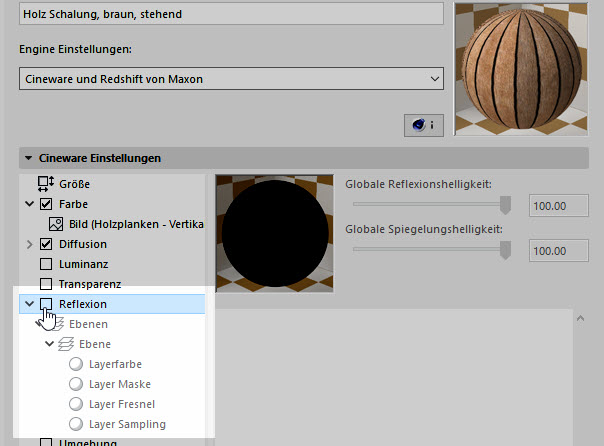Select the Layerfarbe radio button
This screenshot has width=604, height=446.
(76, 364)
